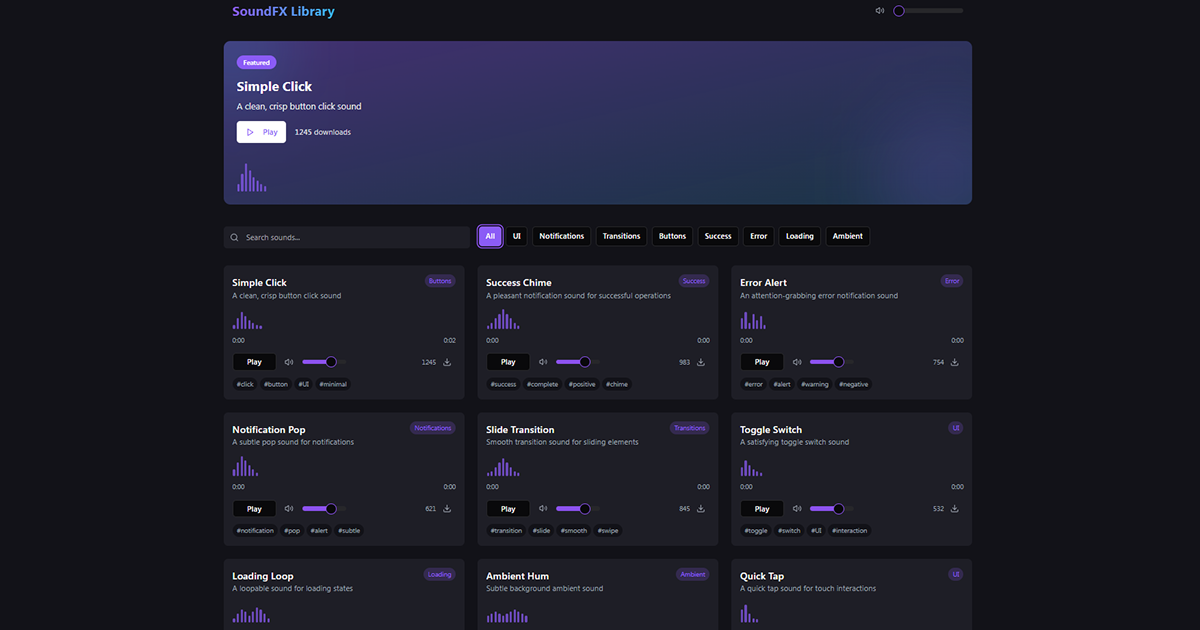Viewport: 1200px width, 630px height.
Task: Filter by Loading category
Action: (800, 236)
